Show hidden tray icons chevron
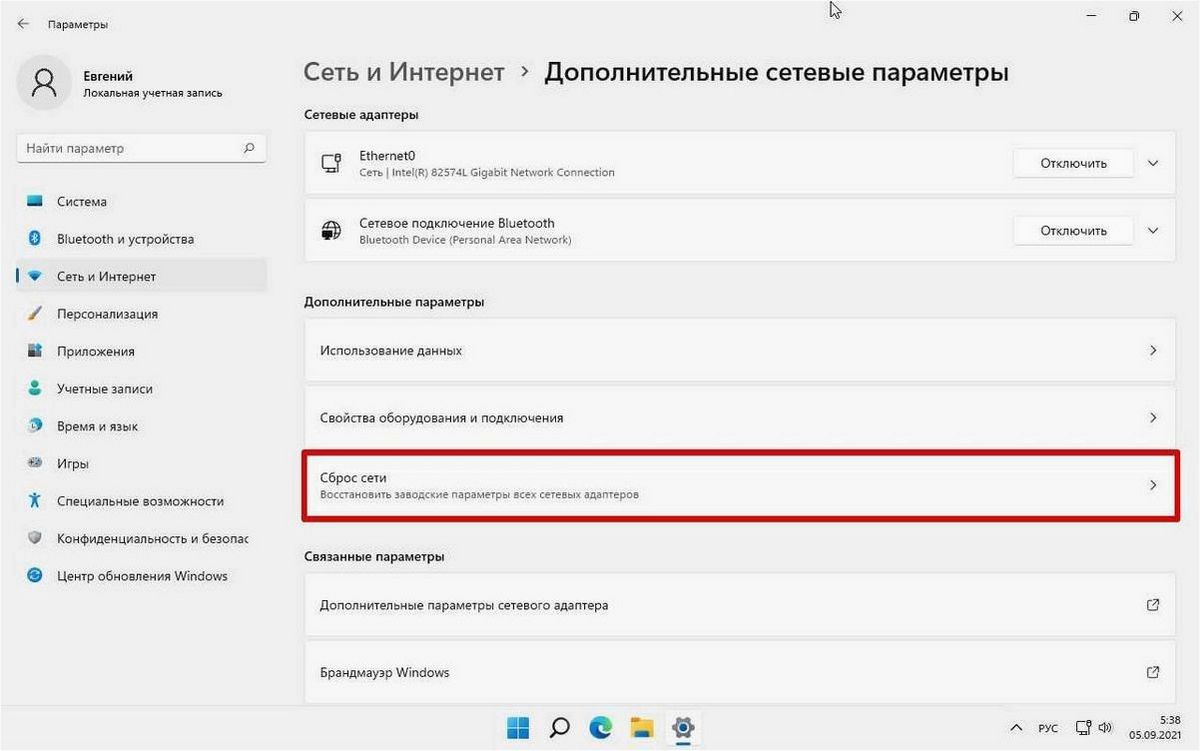Image resolution: width=1200 pixels, height=751 pixels. pos(1017,727)
